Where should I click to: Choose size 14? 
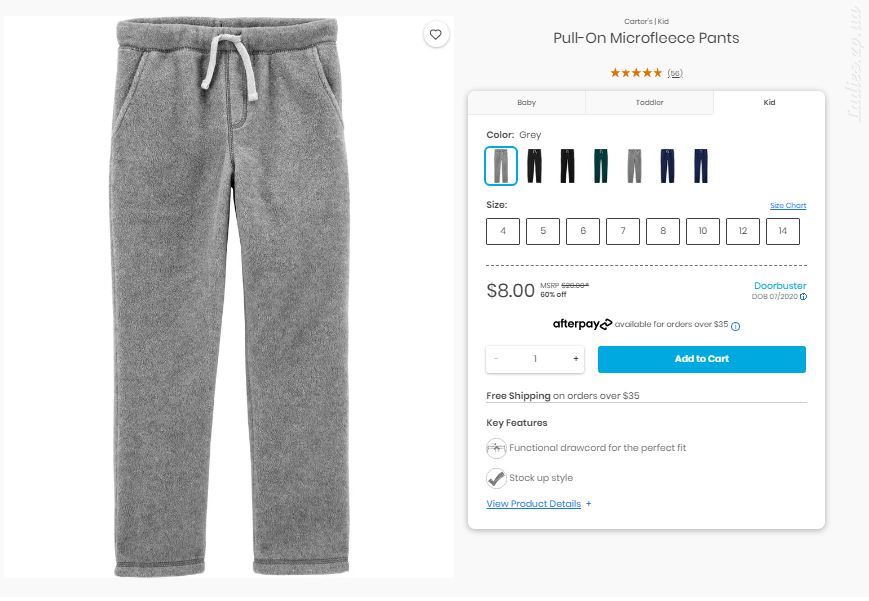click(x=783, y=231)
